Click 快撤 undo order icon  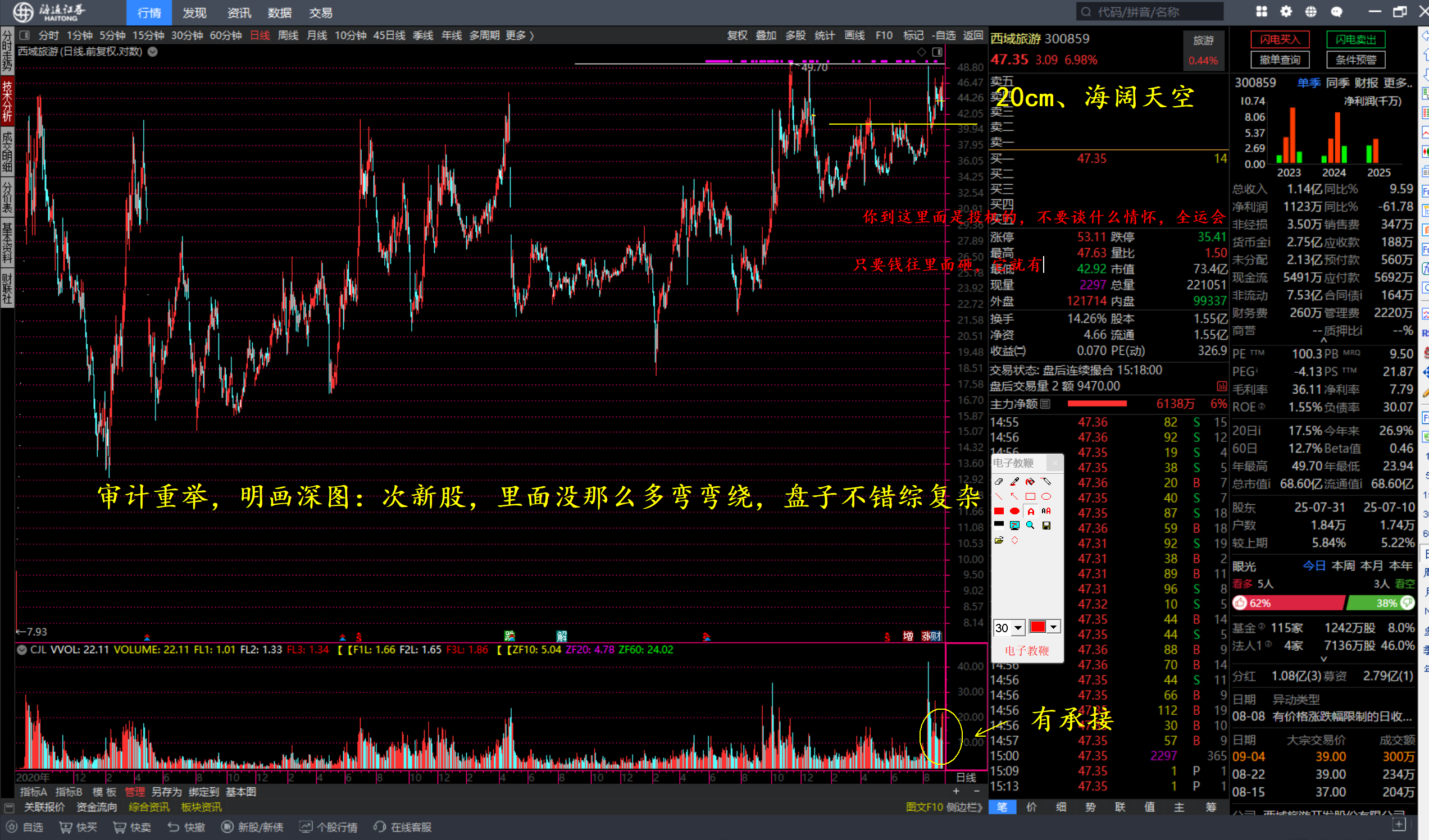point(173,828)
